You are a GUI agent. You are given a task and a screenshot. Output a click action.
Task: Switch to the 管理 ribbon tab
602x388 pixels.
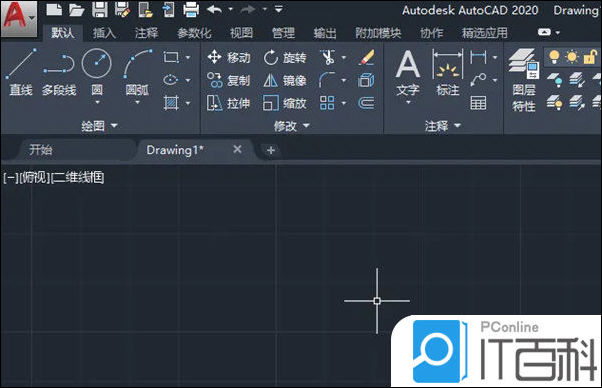tap(283, 33)
